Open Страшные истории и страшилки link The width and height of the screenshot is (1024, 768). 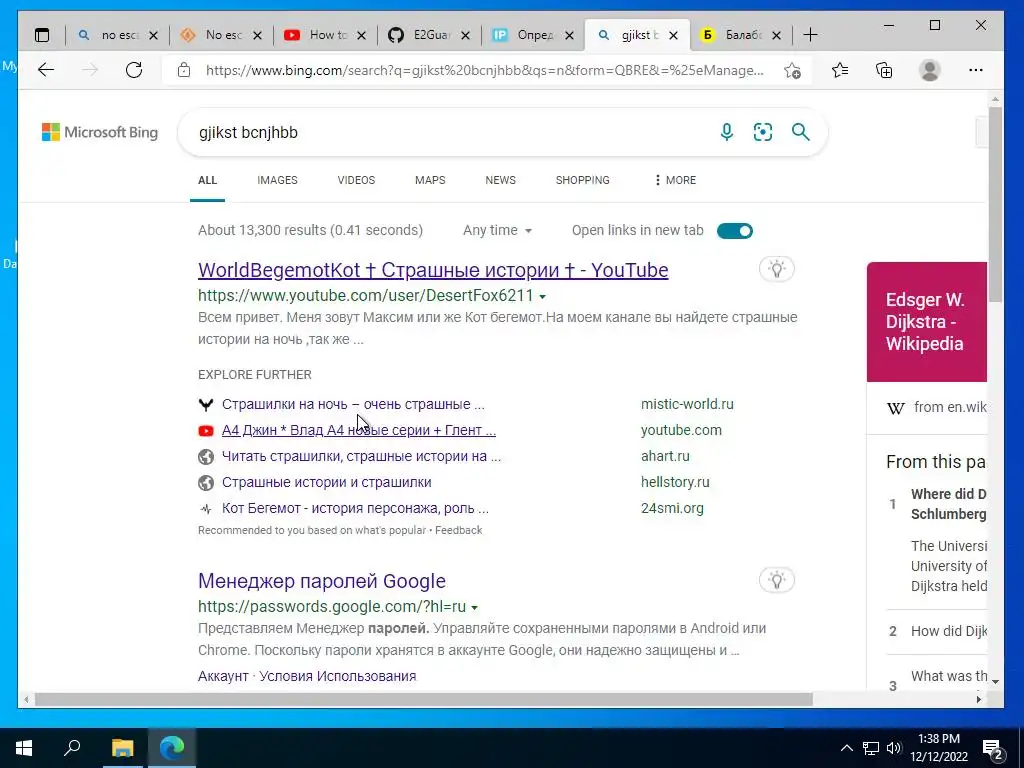point(327,483)
